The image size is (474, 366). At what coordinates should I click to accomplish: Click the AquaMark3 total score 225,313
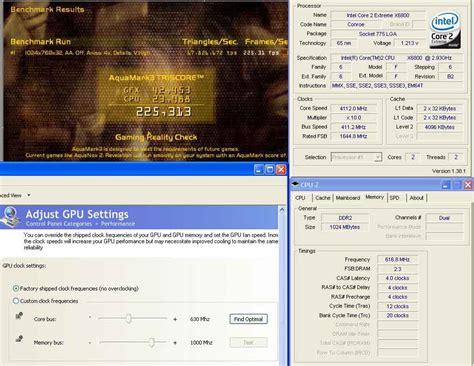163,112
